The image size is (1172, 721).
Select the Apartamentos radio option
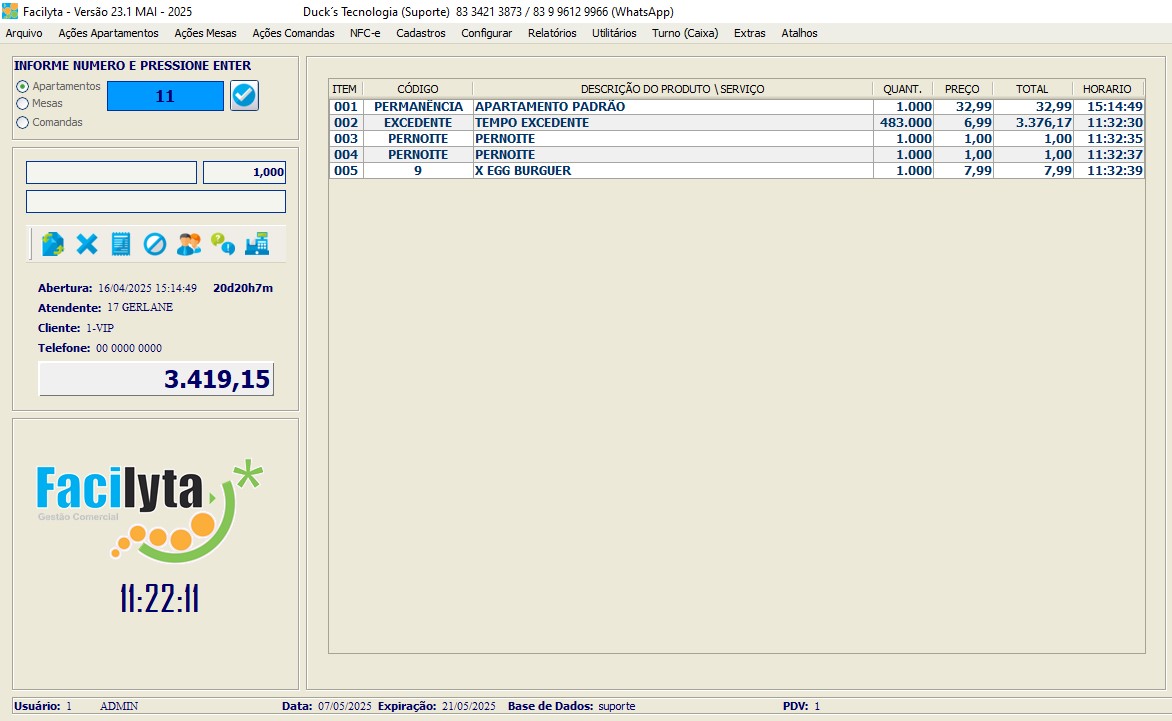point(23,87)
